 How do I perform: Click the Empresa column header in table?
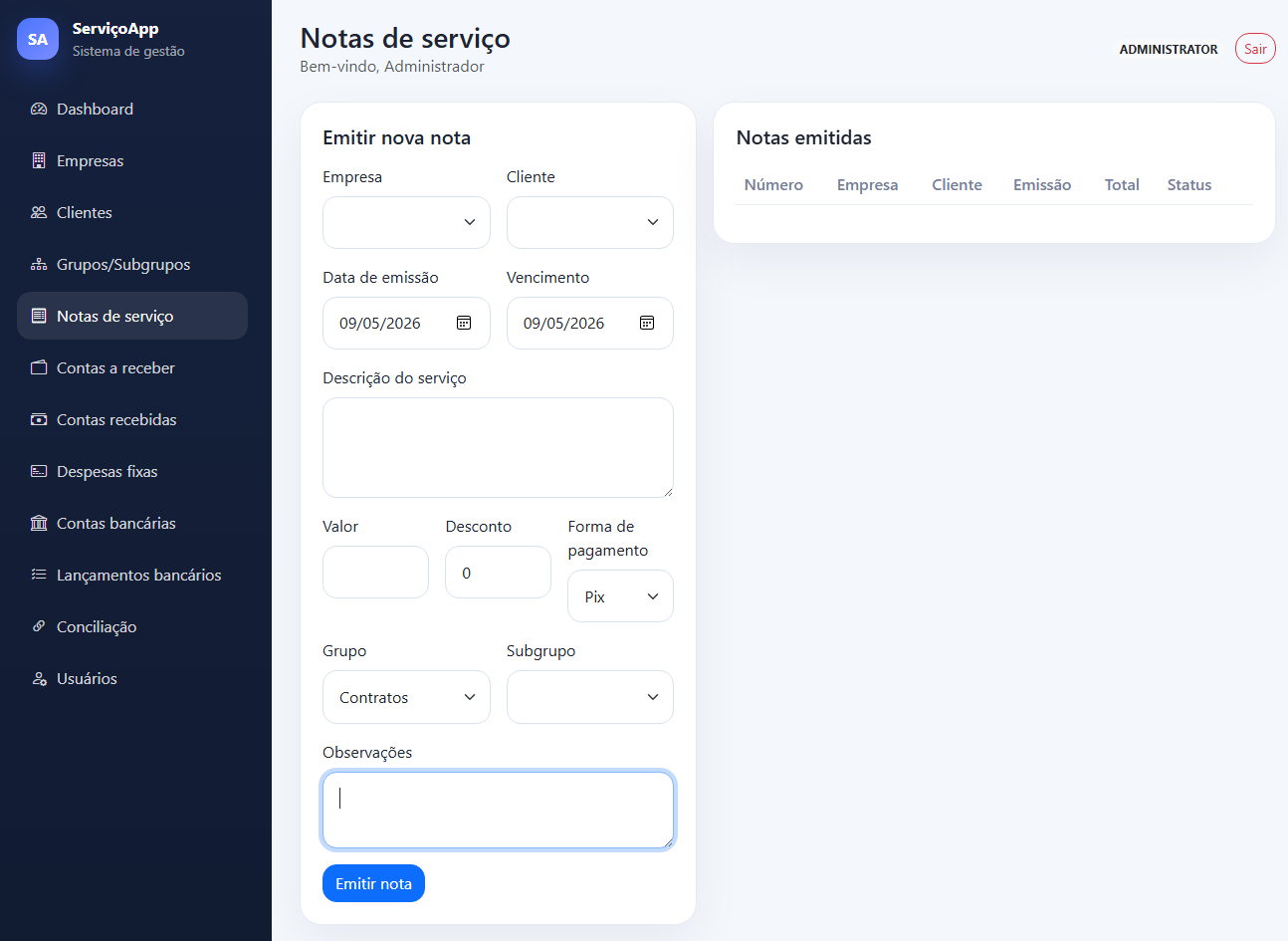867,184
